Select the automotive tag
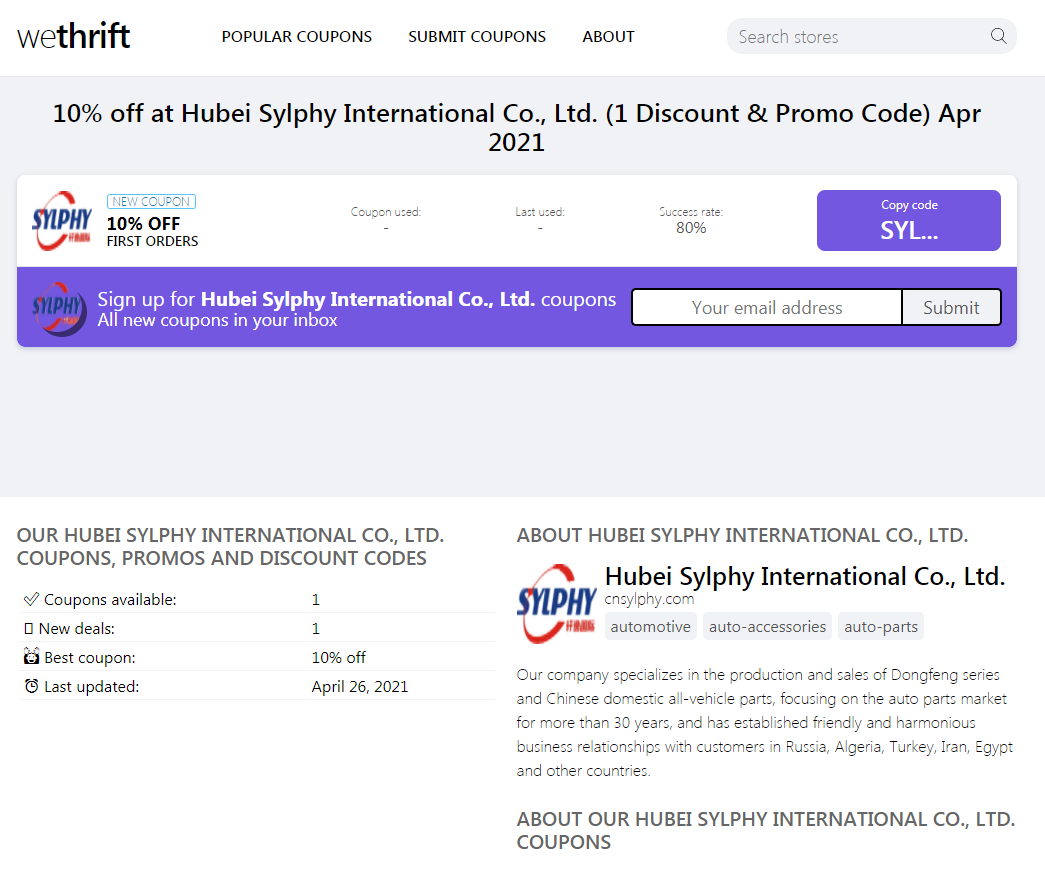Image resolution: width=1045 pixels, height=874 pixels. [x=650, y=627]
